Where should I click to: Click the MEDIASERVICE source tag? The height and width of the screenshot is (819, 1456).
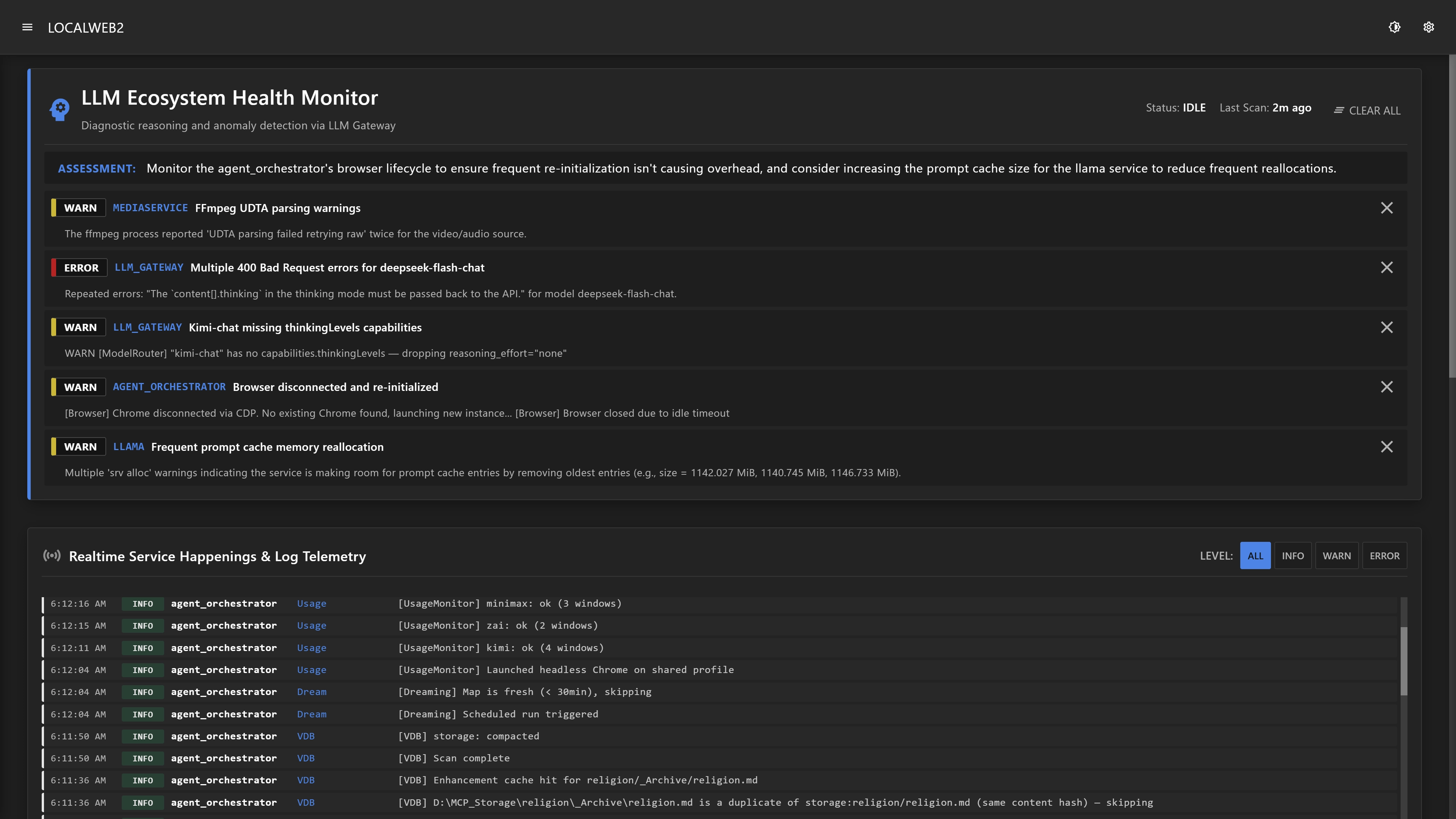151,207
